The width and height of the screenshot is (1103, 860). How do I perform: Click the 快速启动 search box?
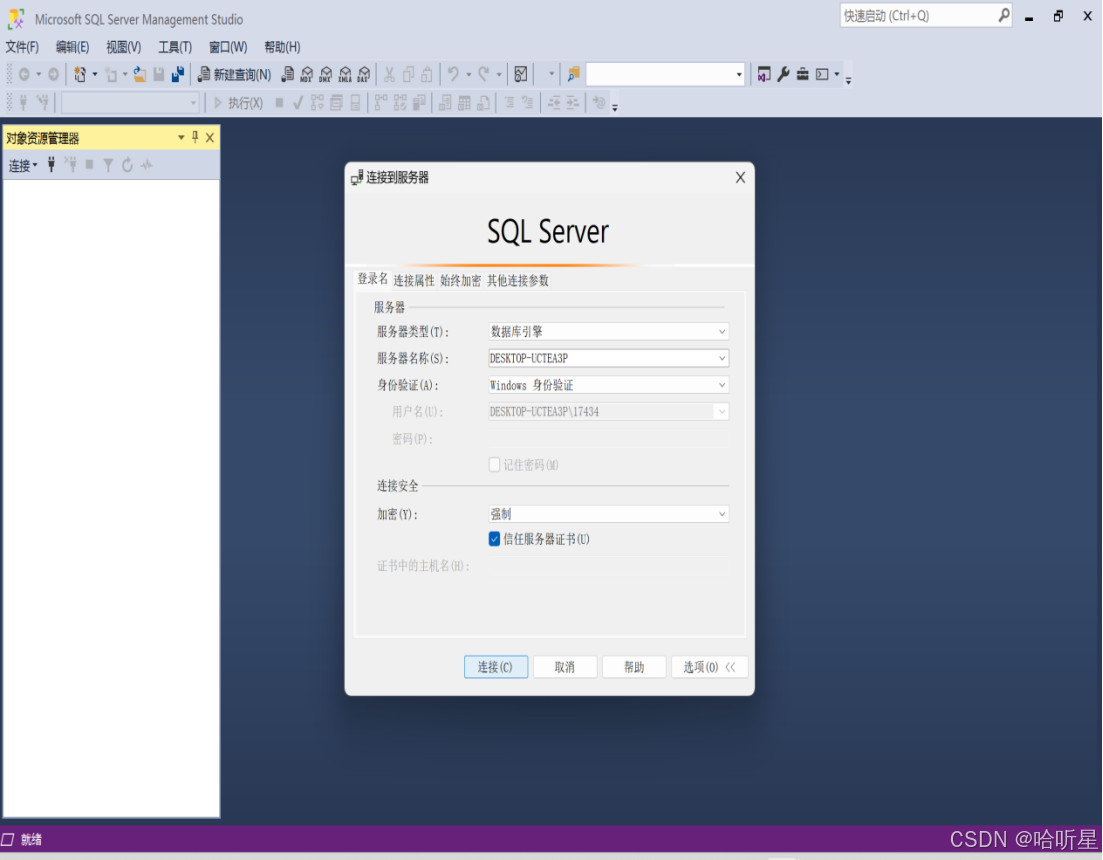[x=926, y=15]
